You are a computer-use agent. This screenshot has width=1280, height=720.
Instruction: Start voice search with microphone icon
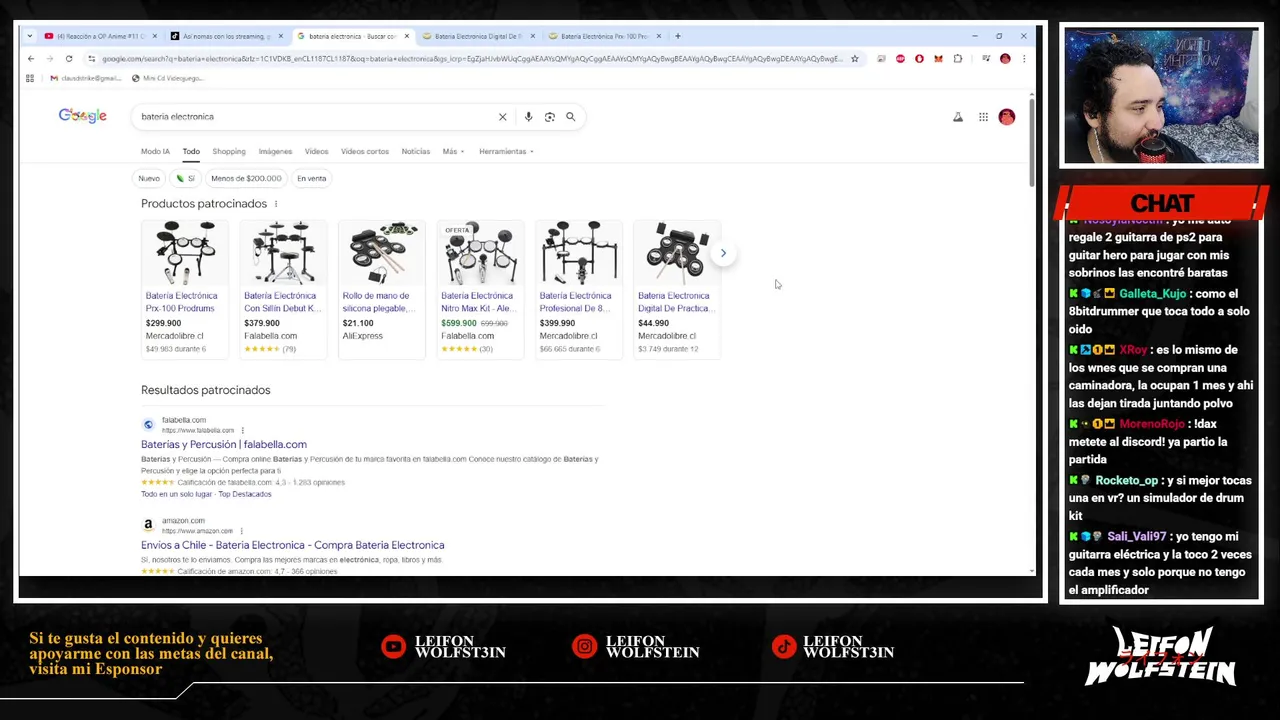point(528,117)
